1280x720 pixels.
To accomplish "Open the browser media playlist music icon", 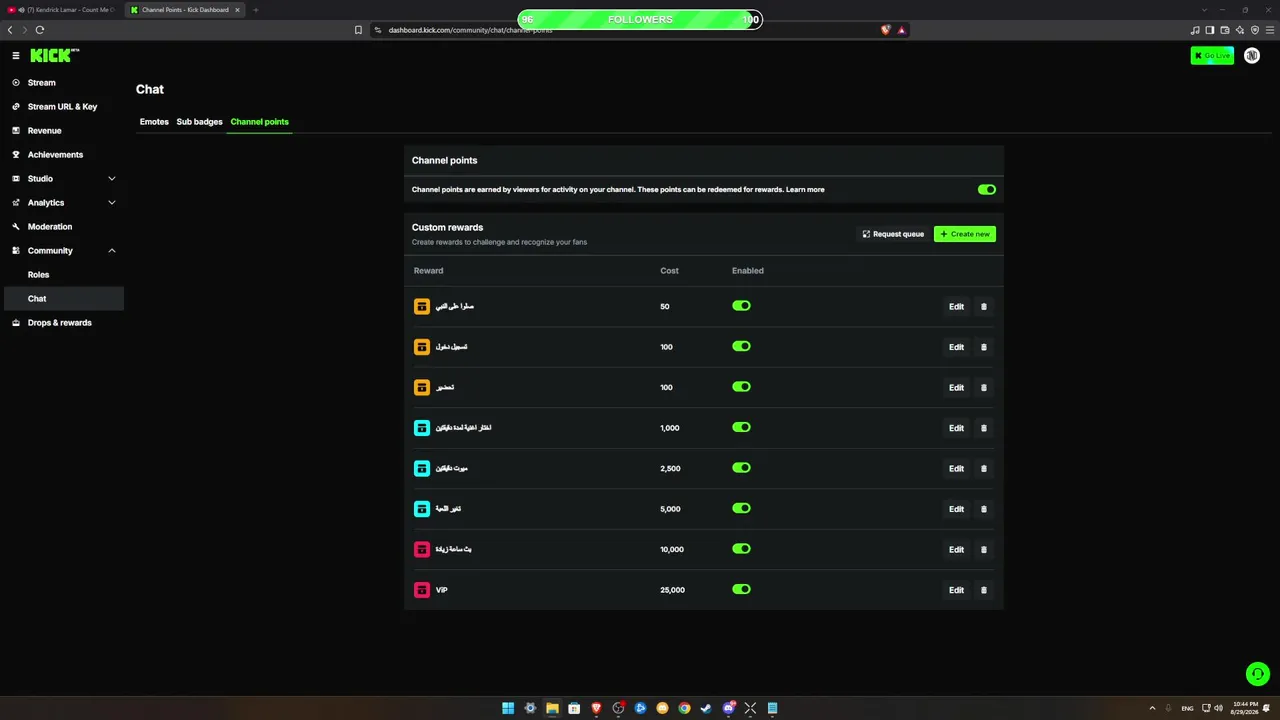I will [1195, 30].
